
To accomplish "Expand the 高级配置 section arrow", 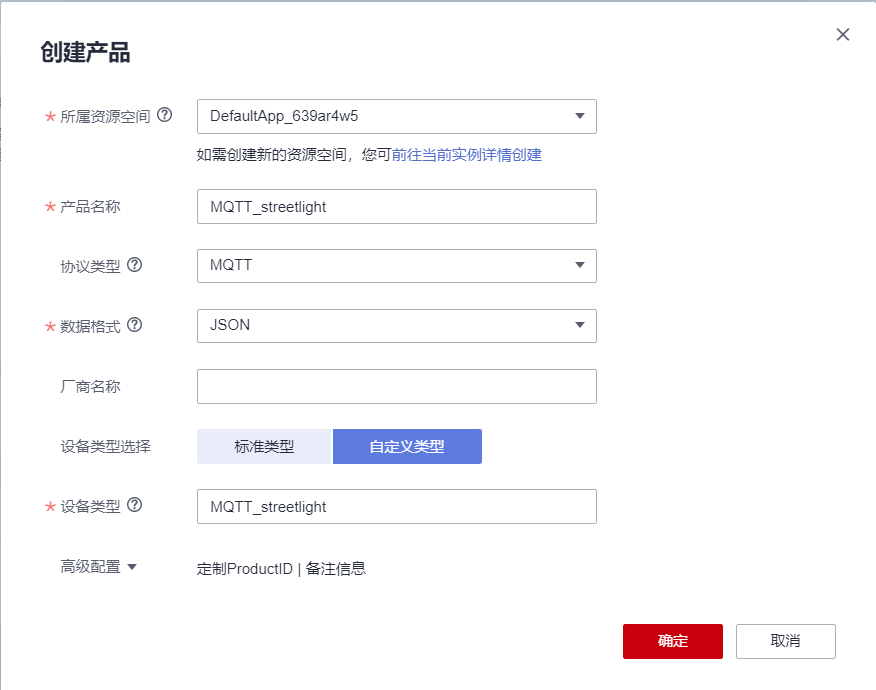I will (131, 567).
